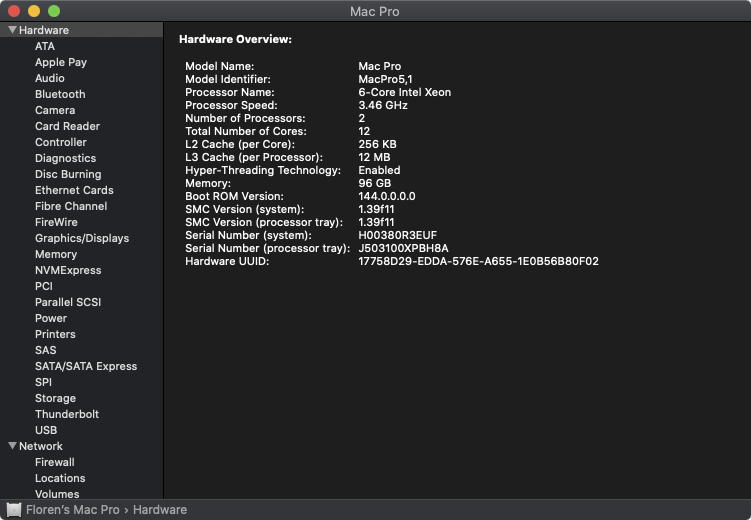Open SATA/SATA Express section

86,366
